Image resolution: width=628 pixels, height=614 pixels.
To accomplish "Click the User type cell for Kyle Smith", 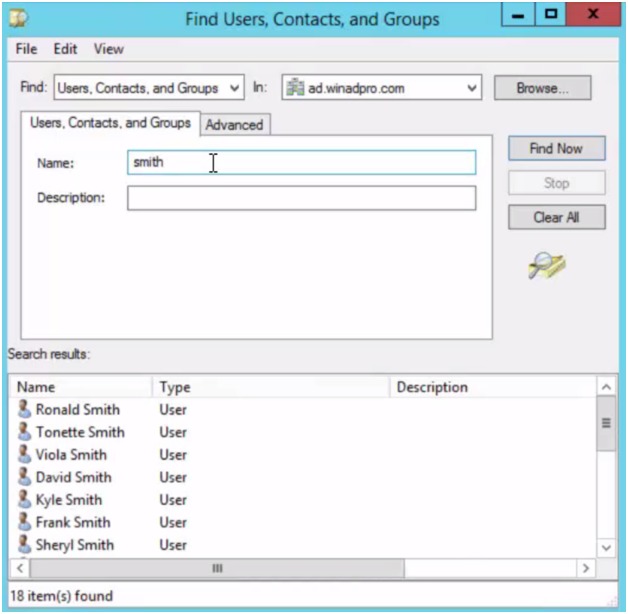I will pyautogui.click(x=173, y=499).
